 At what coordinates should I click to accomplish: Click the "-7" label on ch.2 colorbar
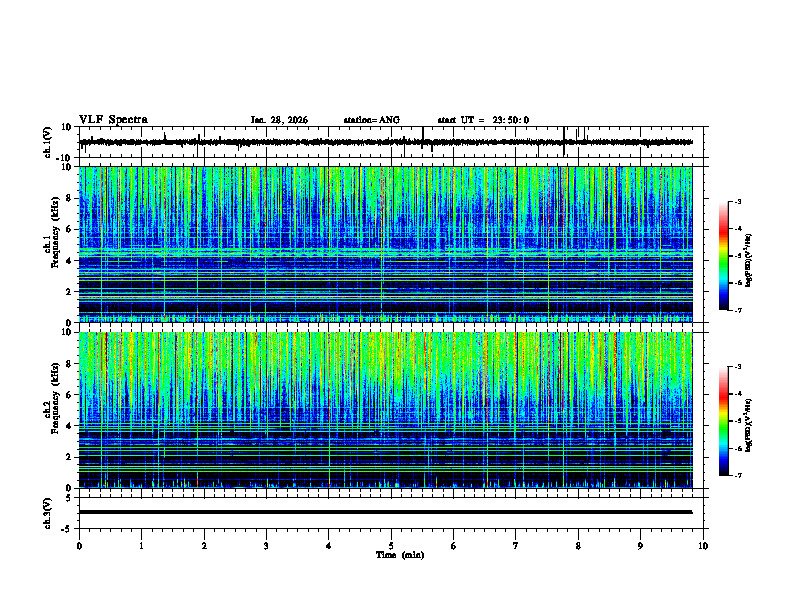coord(738,475)
